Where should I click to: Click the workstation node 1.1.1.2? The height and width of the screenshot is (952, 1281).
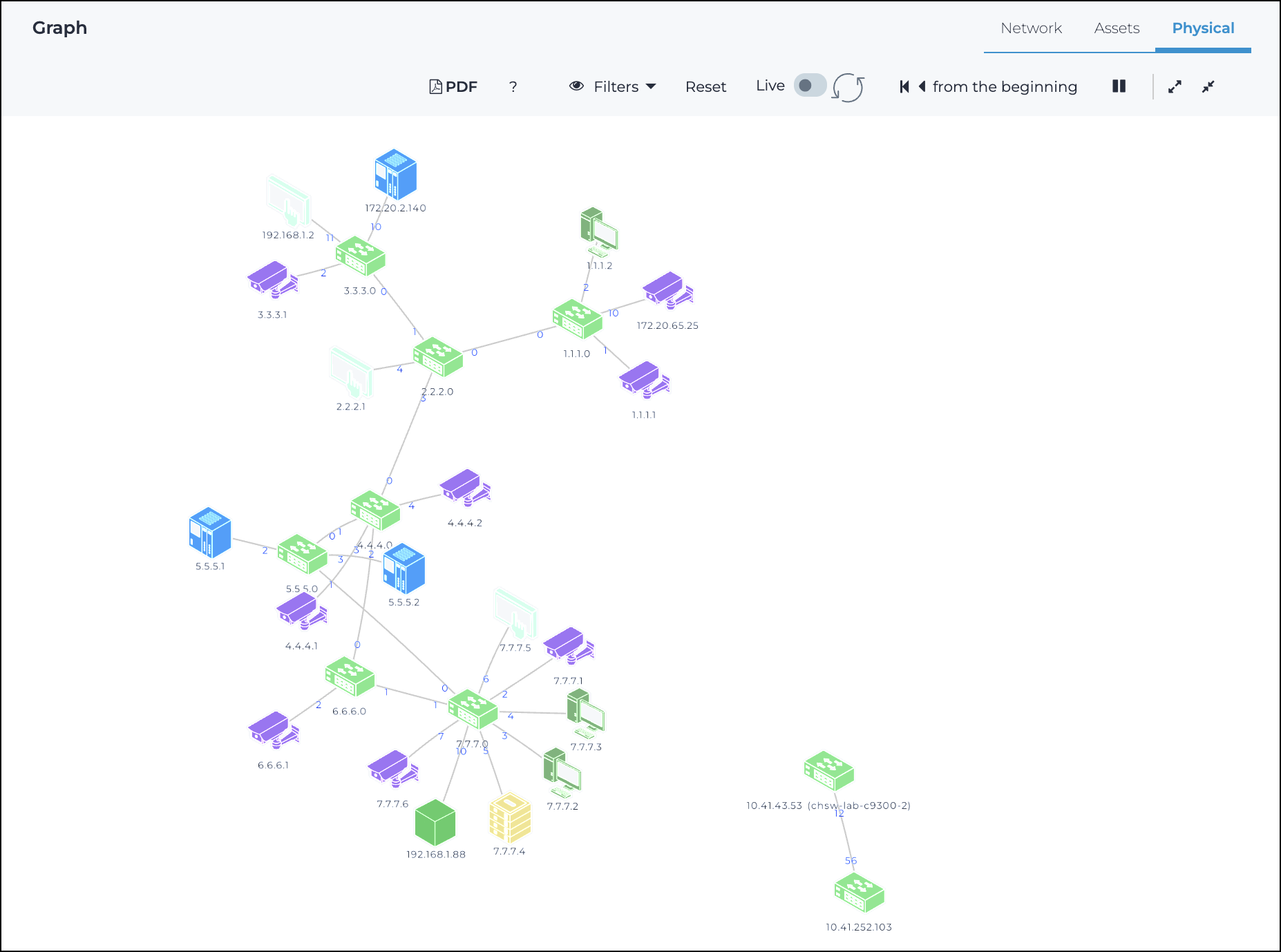(599, 232)
